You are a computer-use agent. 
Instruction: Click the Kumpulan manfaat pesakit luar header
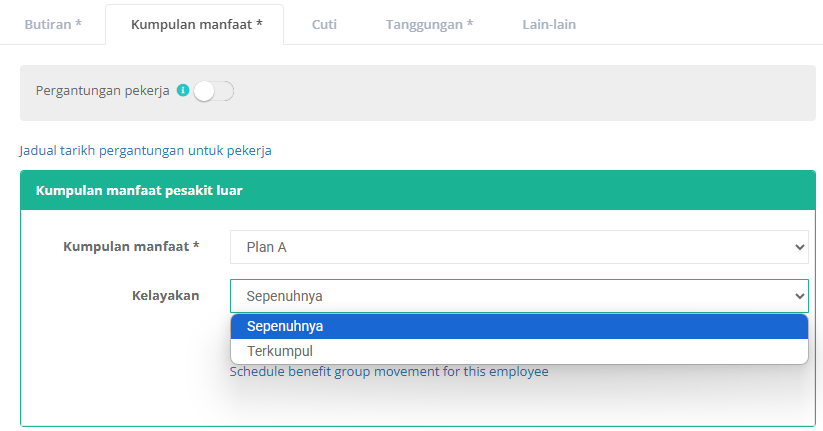139,190
